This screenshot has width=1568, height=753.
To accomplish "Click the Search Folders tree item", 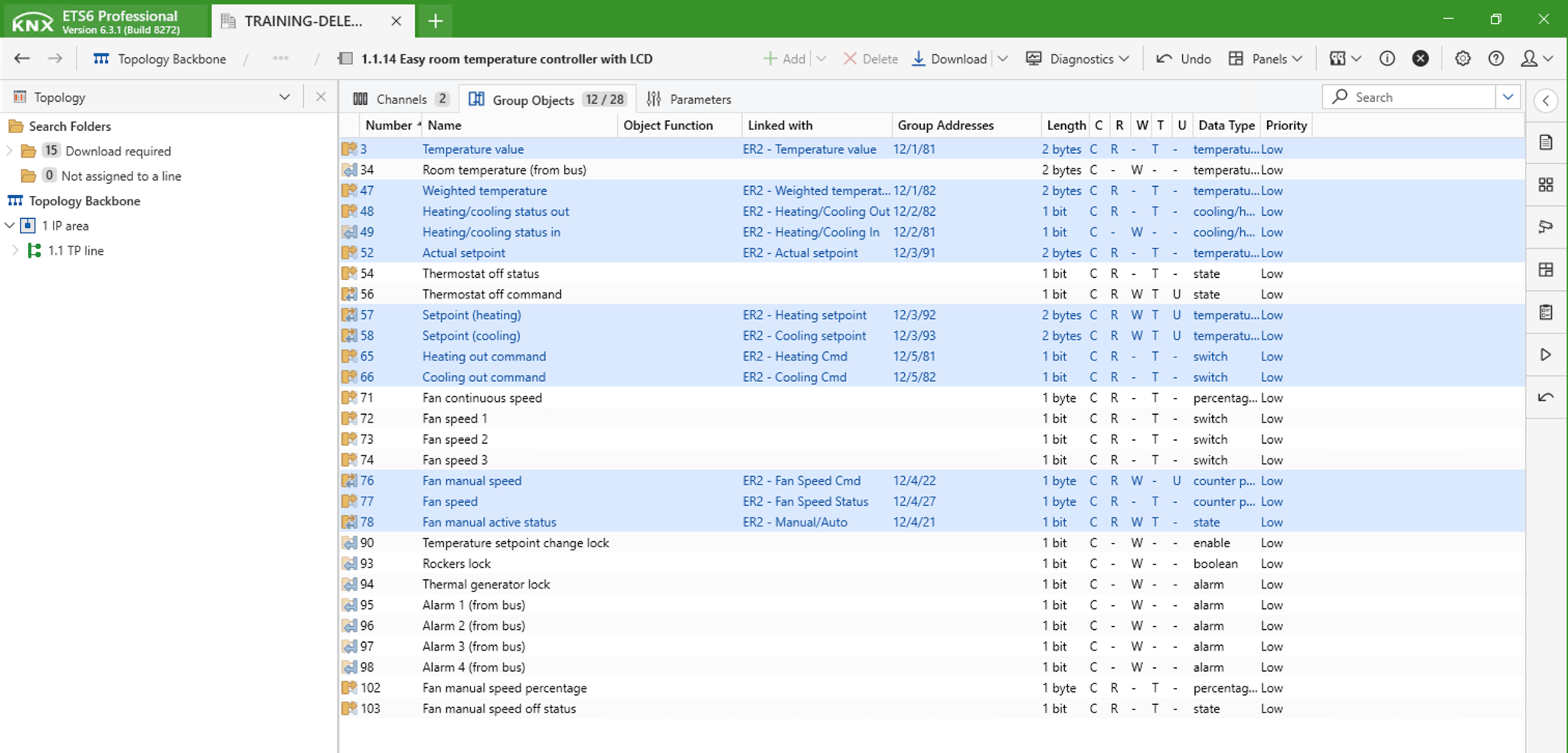I will point(70,126).
